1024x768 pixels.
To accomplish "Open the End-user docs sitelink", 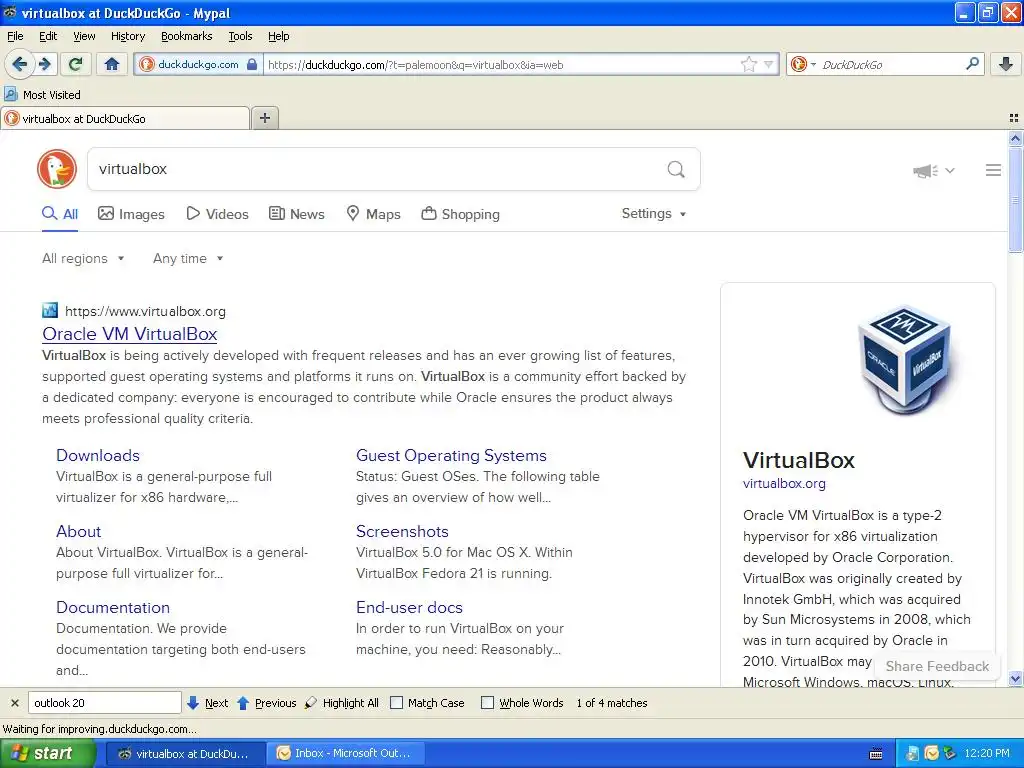I will [x=409, y=607].
